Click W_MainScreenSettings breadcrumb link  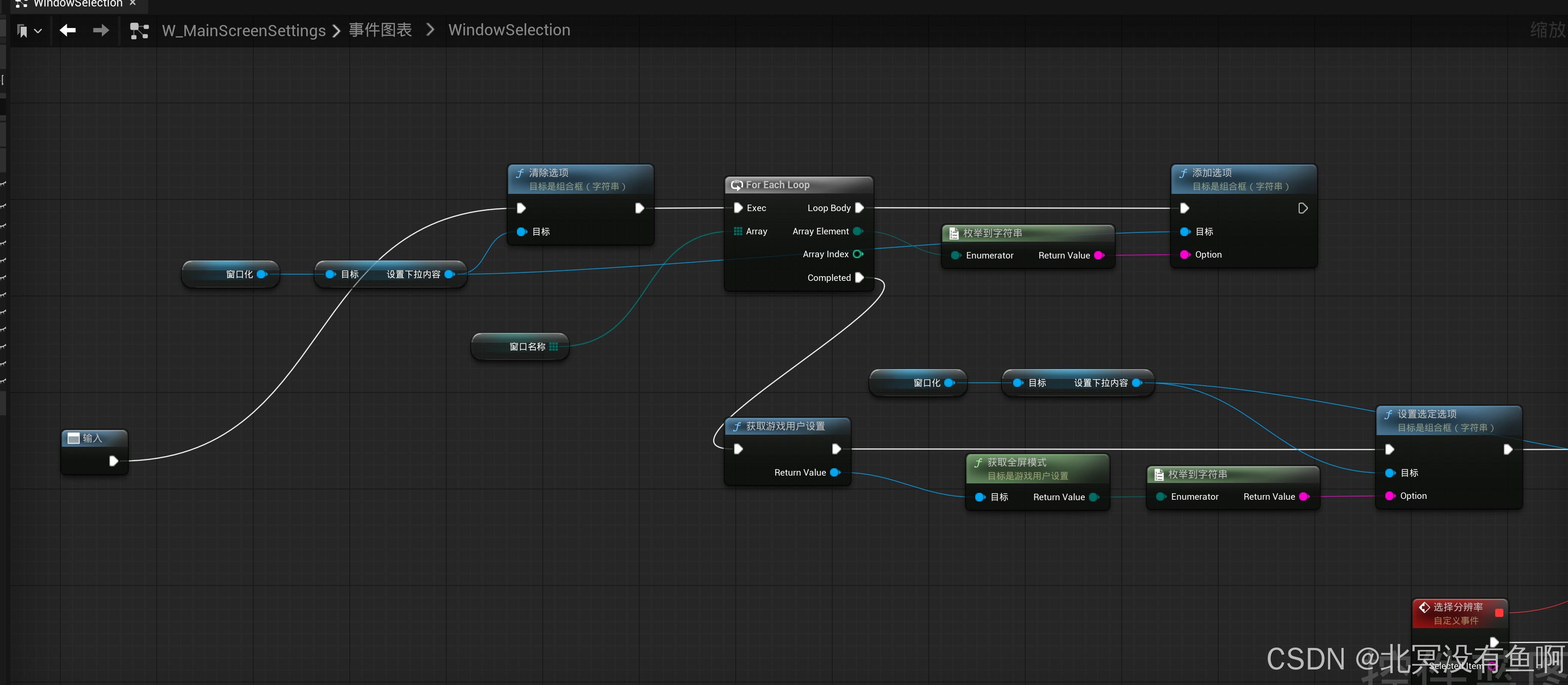pyautogui.click(x=243, y=31)
